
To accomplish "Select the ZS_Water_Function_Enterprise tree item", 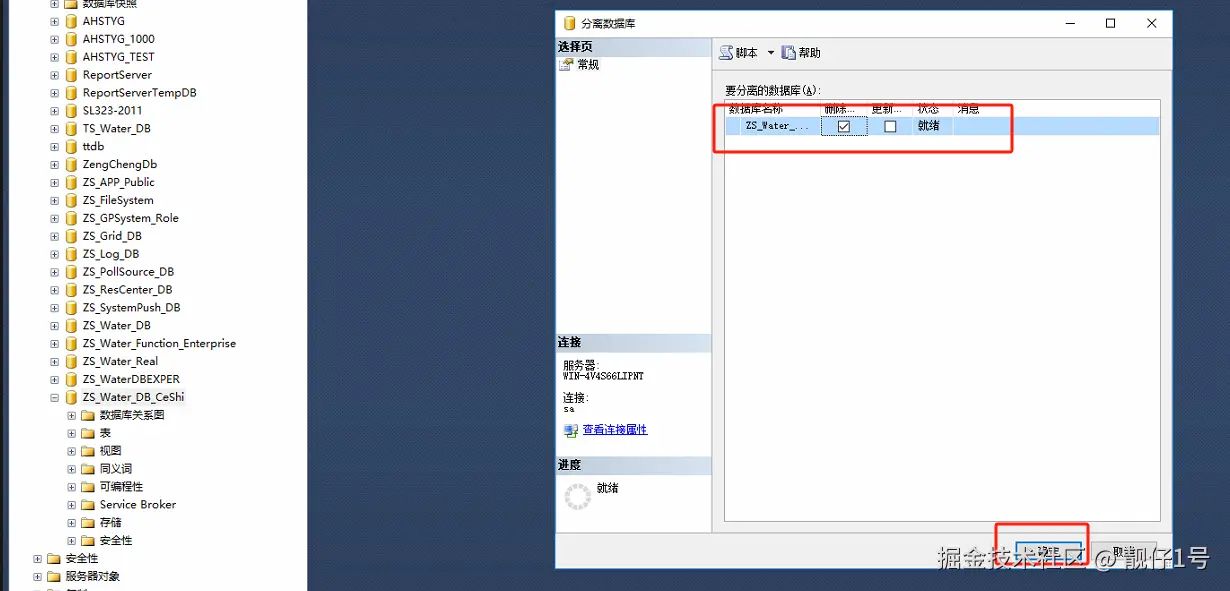I will (x=159, y=344).
